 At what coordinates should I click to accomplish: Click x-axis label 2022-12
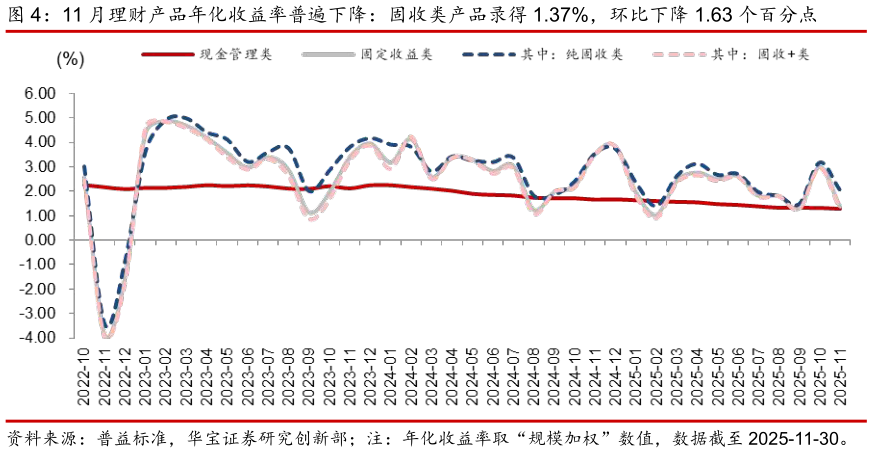[125, 377]
